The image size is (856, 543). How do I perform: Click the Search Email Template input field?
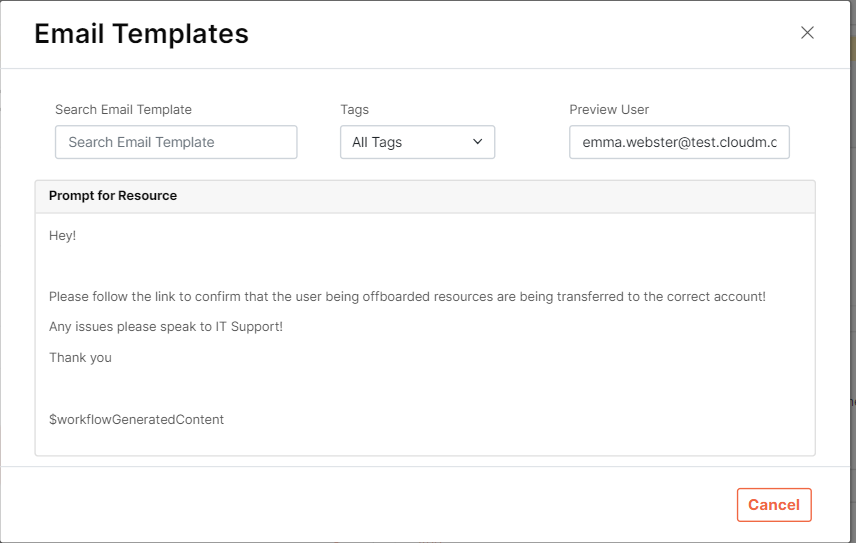[x=176, y=142]
